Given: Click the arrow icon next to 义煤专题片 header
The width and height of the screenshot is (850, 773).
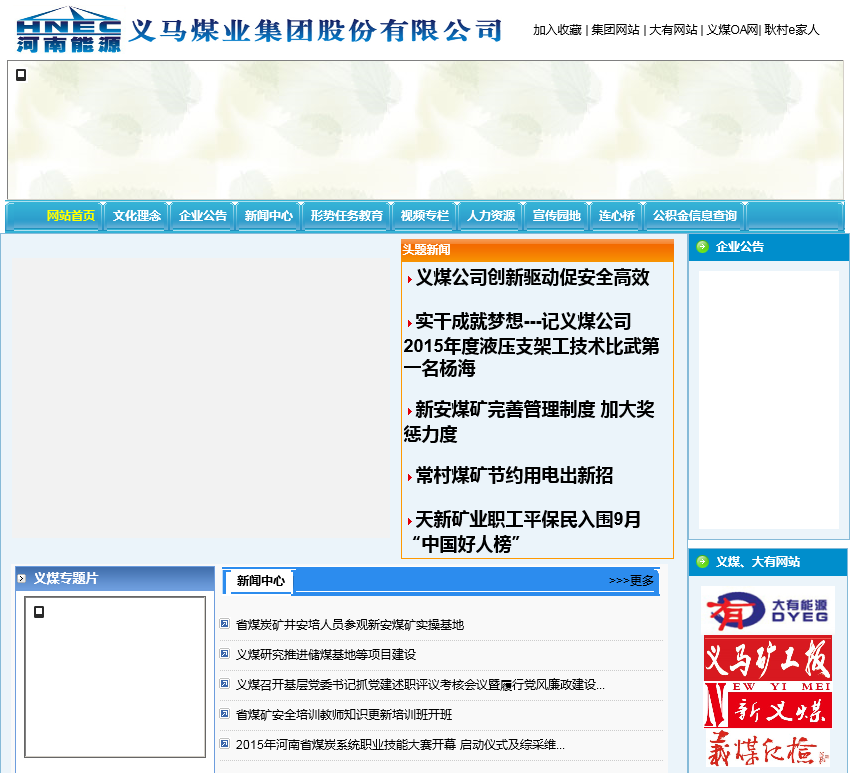Looking at the screenshot, I should pyautogui.click(x=22, y=578).
